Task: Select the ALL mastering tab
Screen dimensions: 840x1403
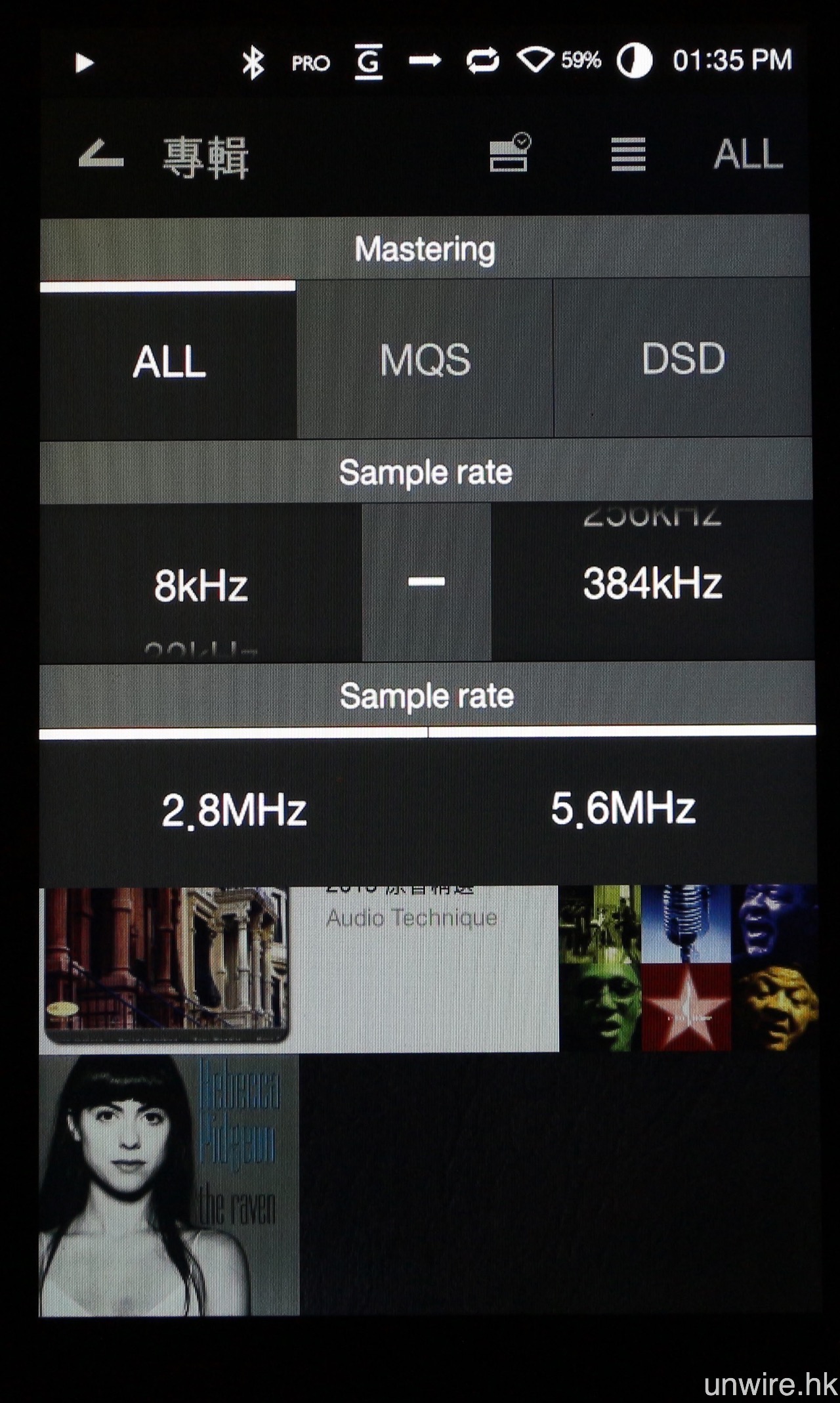Action: click(x=169, y=362)
